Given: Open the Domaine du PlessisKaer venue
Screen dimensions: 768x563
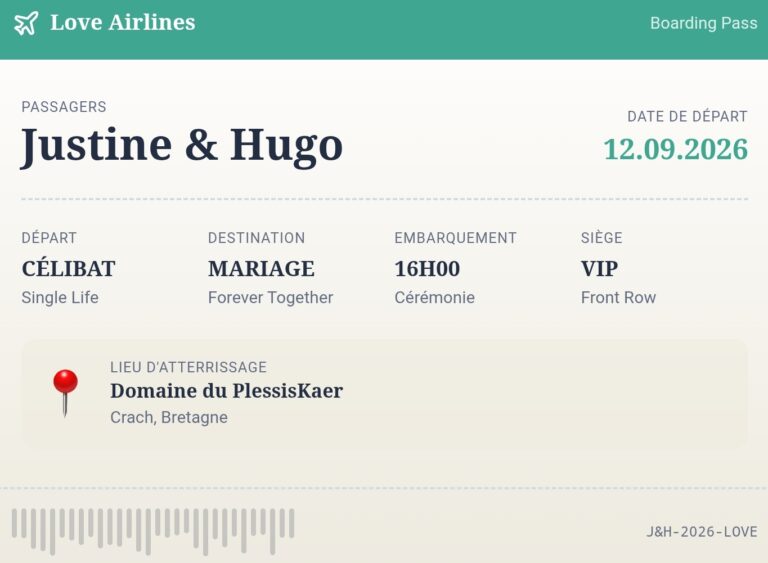Looking at the screenshot, I should 226,391.
